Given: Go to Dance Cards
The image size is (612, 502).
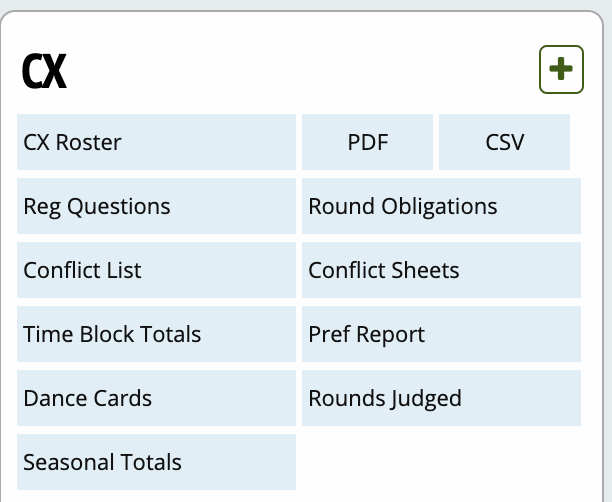Looking at the screenshot, I should pos(157,398).
